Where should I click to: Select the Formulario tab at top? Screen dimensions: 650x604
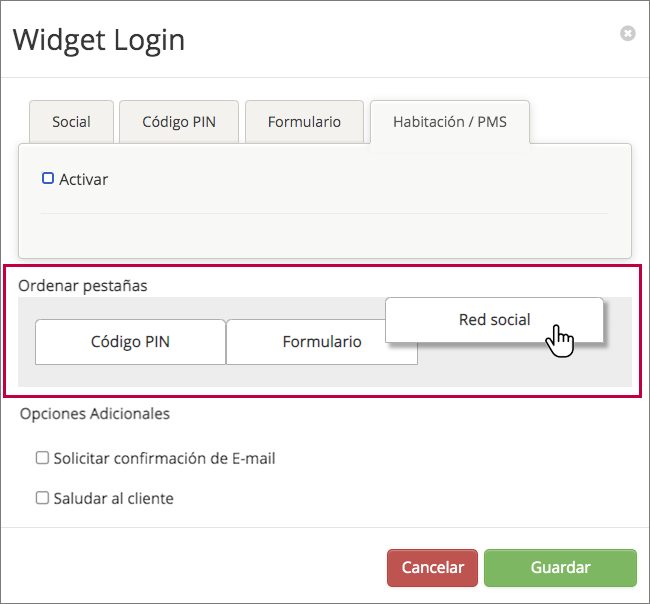point(304,122)
